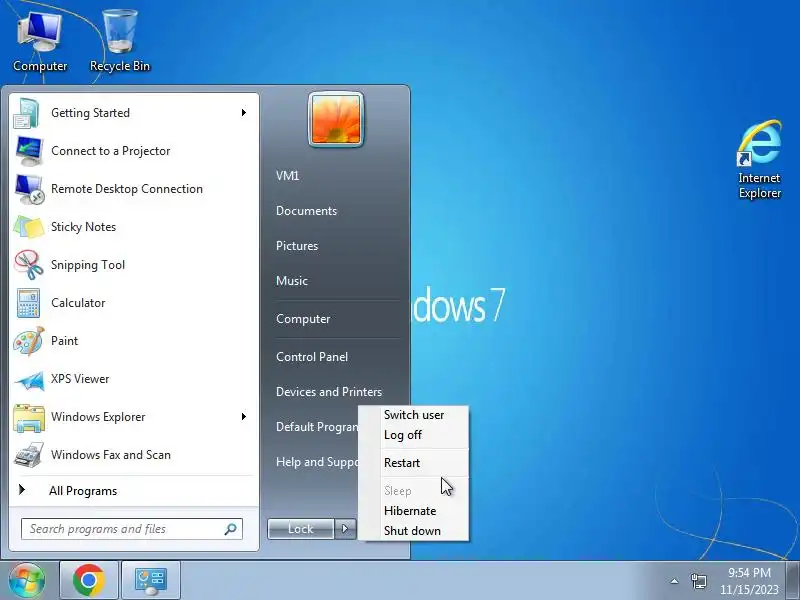Open Devices and Printers link
This screenshot has width=800, height=600.
(x=329, y=392)
